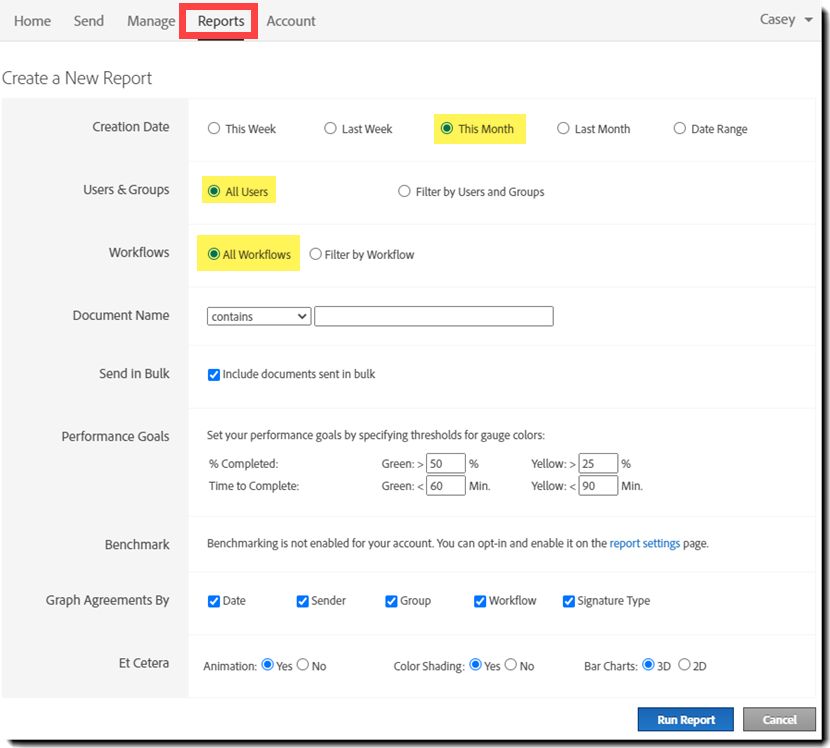Viewport: 830px width, 748px height.
Task: Turn Animation to No
Action: (x=303, y=665)
